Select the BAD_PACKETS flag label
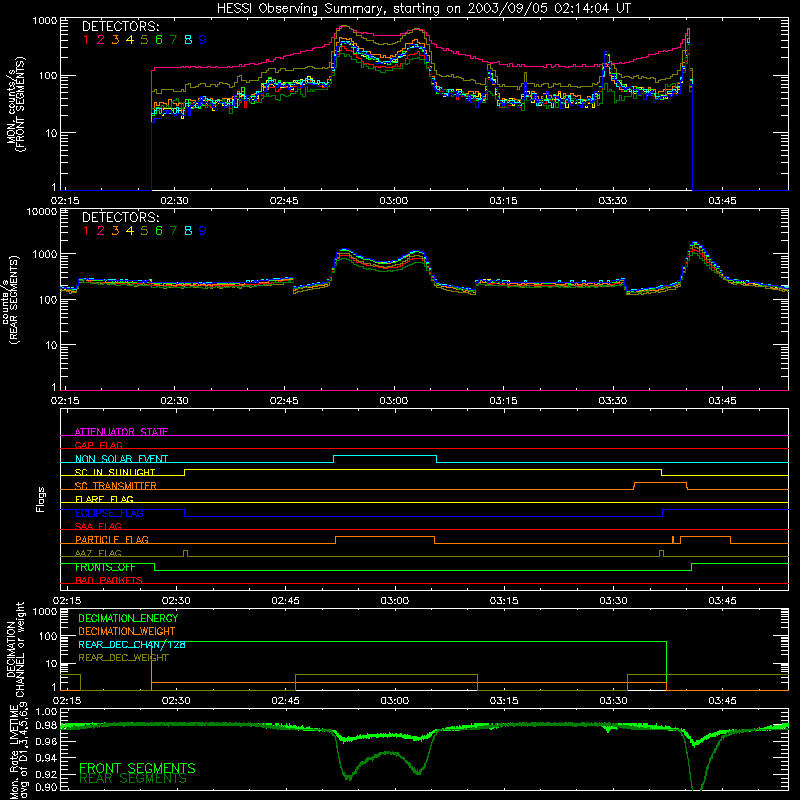Screen dimensions: 800x800 click(x=109, y=580)
